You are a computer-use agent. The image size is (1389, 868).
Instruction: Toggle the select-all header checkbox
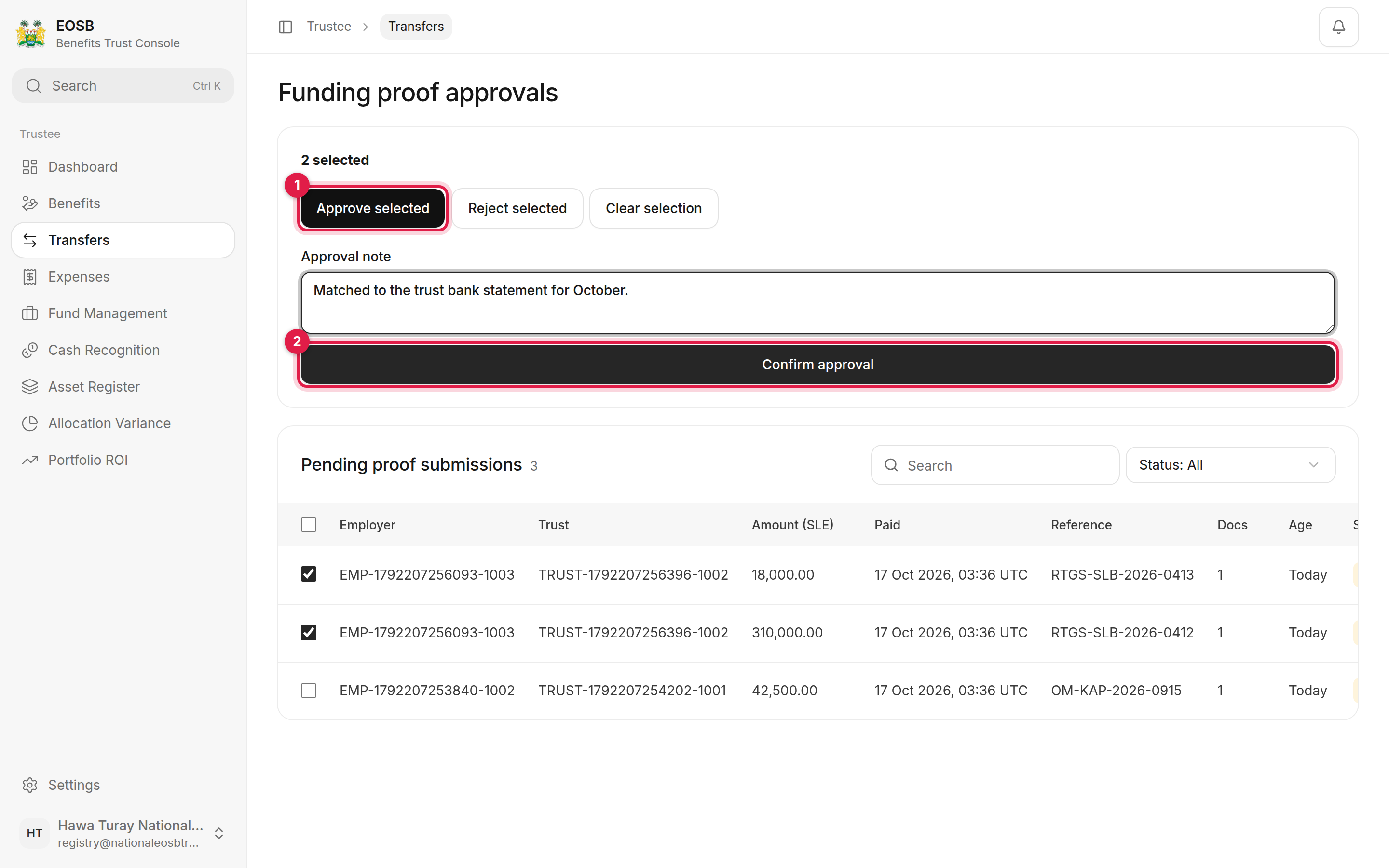tap(309, 525)
